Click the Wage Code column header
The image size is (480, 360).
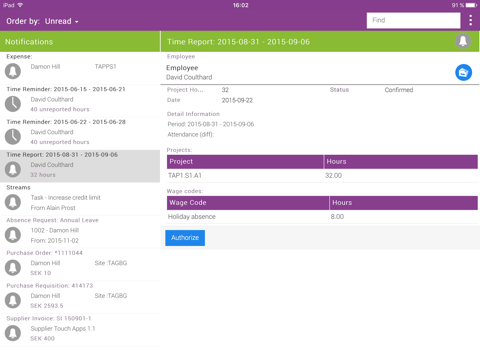[x=248, y=203]
